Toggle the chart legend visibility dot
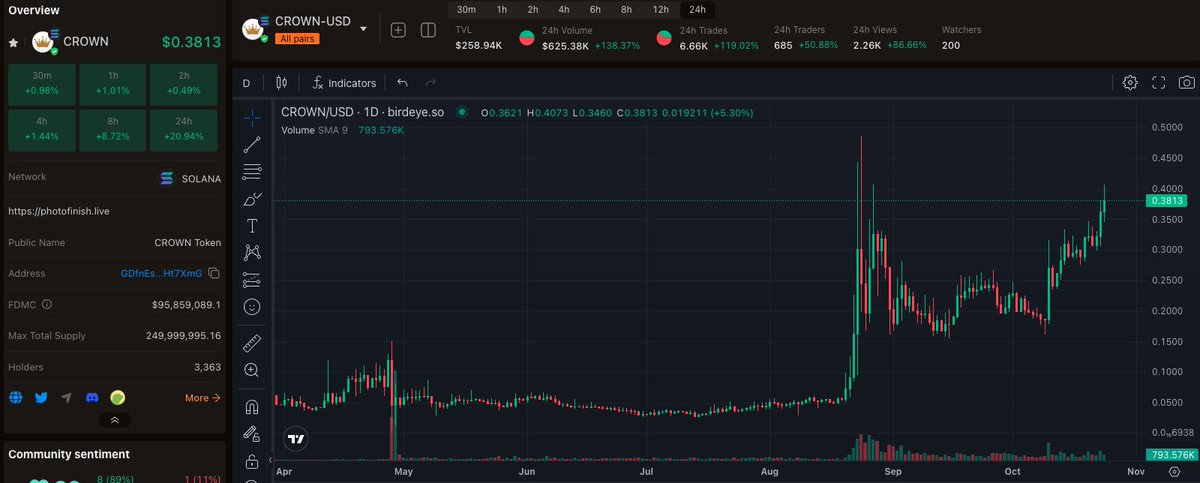The height and width of the screenshot is (483, 1200). pyautogui.click(x=461, y=112)
